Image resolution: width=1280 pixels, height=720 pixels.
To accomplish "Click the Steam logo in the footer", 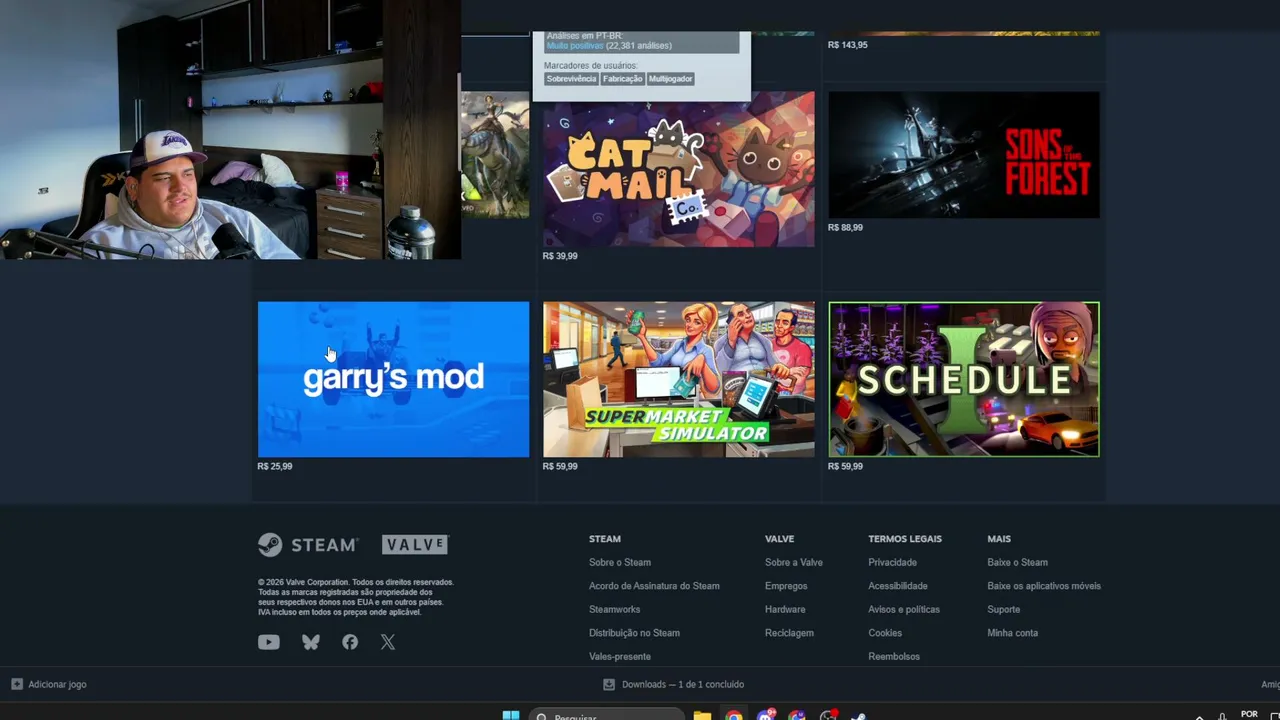I will (308, 545).
